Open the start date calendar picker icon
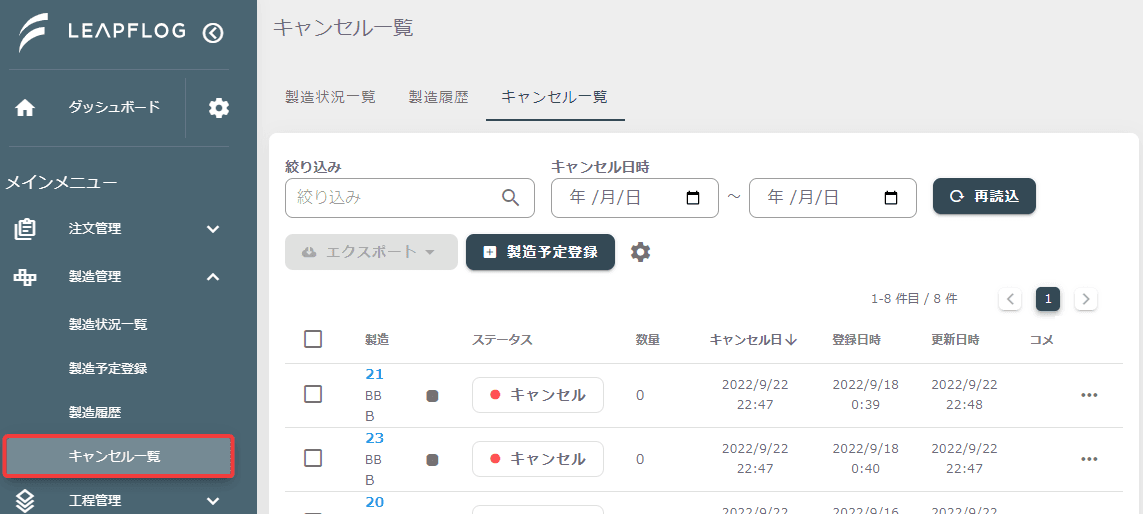 pyautogui.click(x=693, y=198)
